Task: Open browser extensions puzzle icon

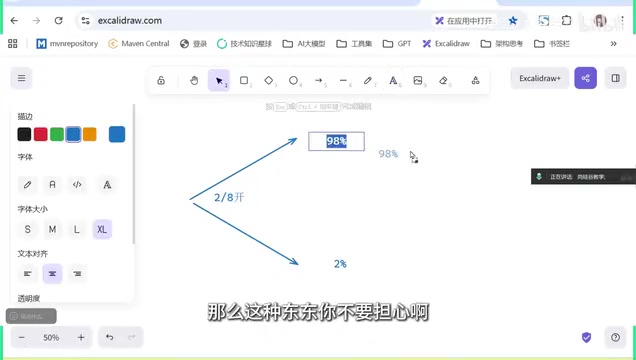Action: (567, 20)
